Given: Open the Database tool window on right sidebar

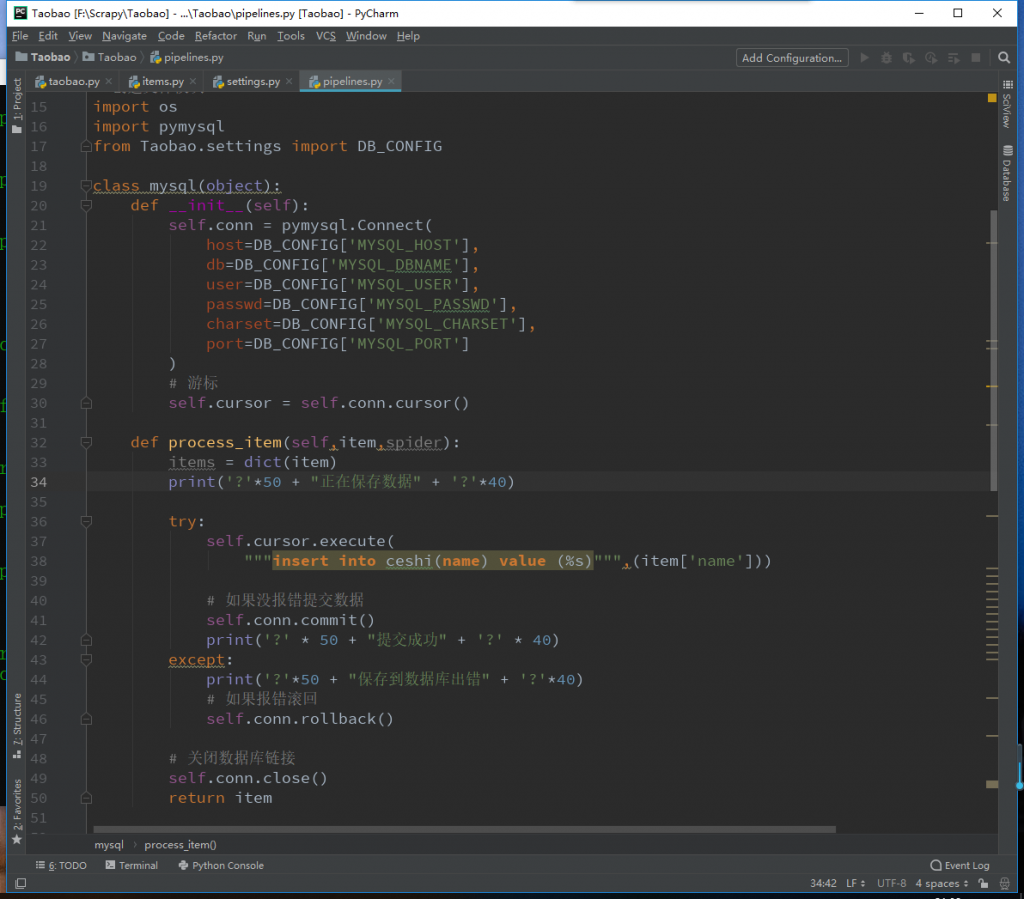Looking at the screenshot, I should [1006, 172].
